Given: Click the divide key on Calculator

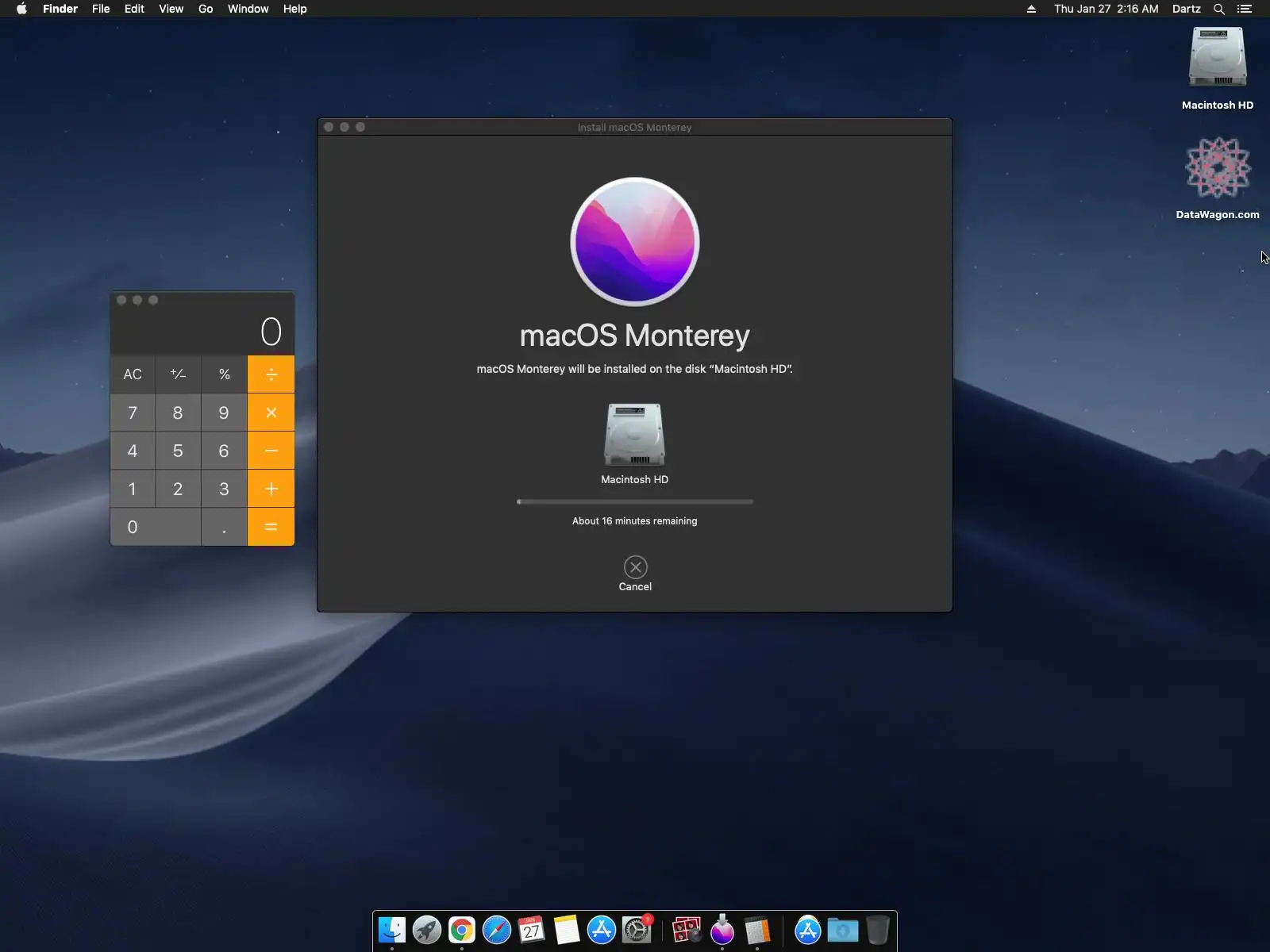Looking at the screenshot, I should (x=271, y=374).
